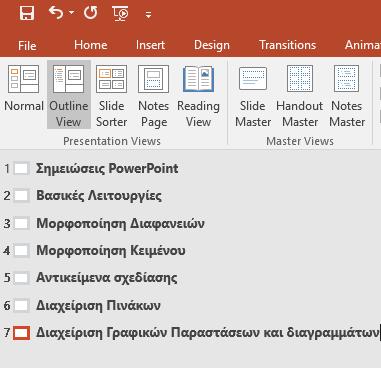Click title 'Διαχείριση Γραφικών Παραστάσεων και διαγραμμάτων'
381x368 pixels.
[x=207, y=333]
